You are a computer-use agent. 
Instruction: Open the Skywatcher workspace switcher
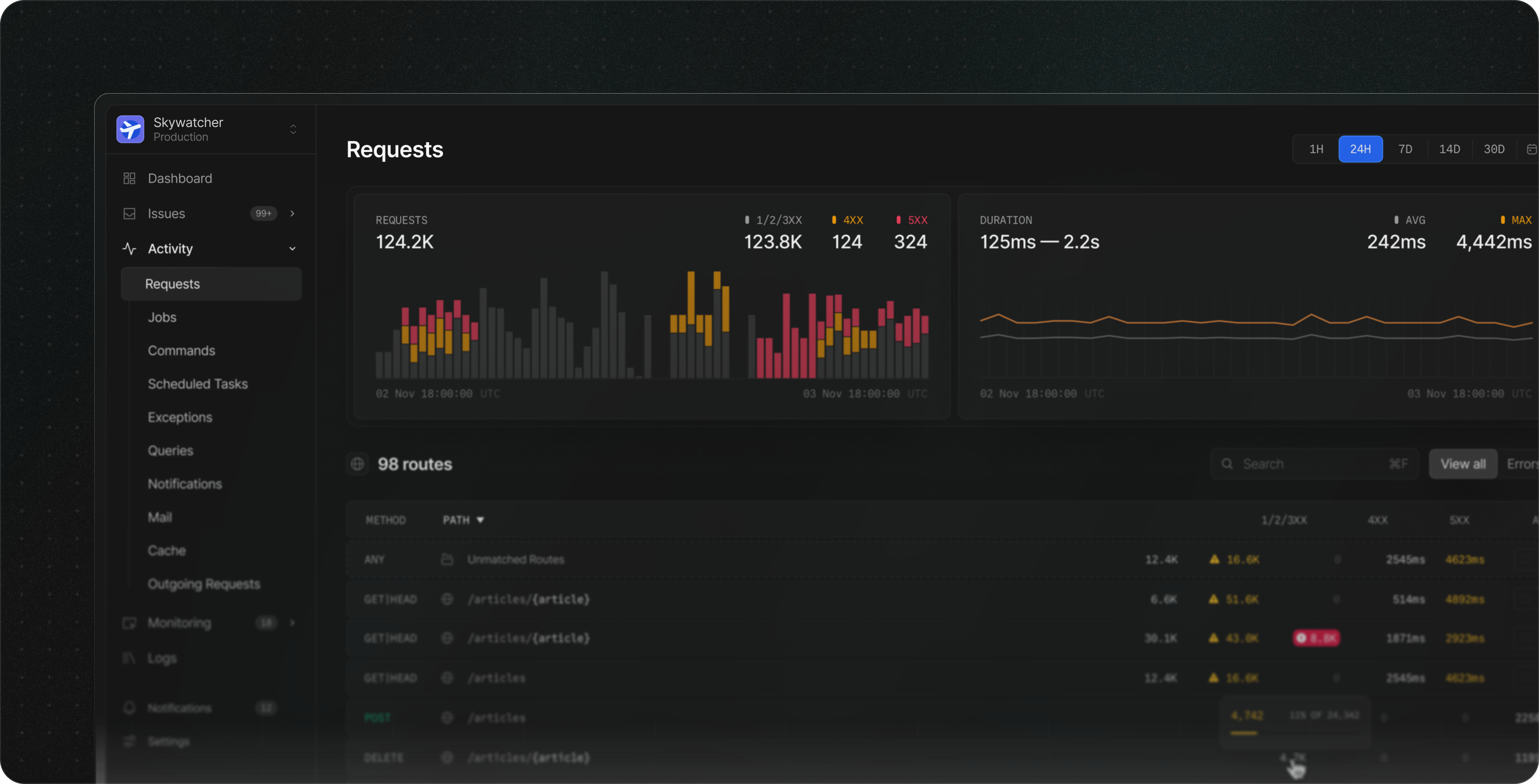293,129
